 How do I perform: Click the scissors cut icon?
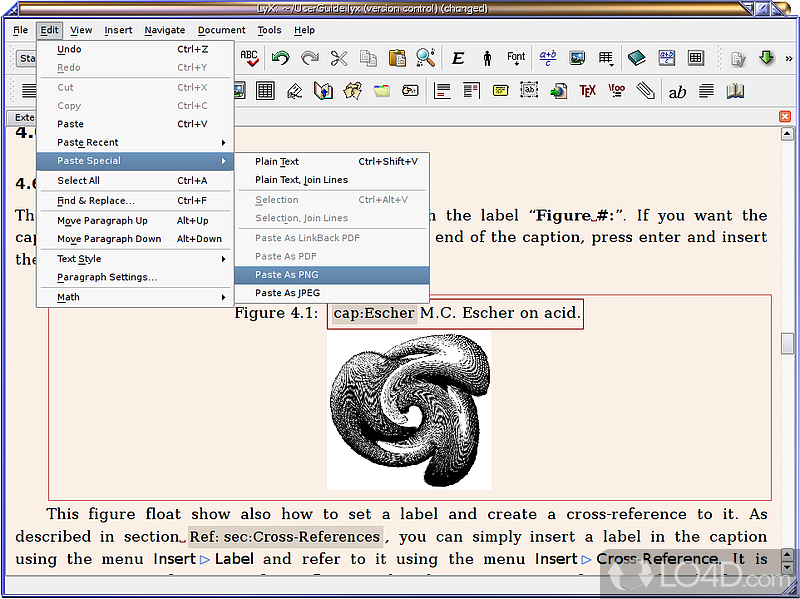coord(339,58)
